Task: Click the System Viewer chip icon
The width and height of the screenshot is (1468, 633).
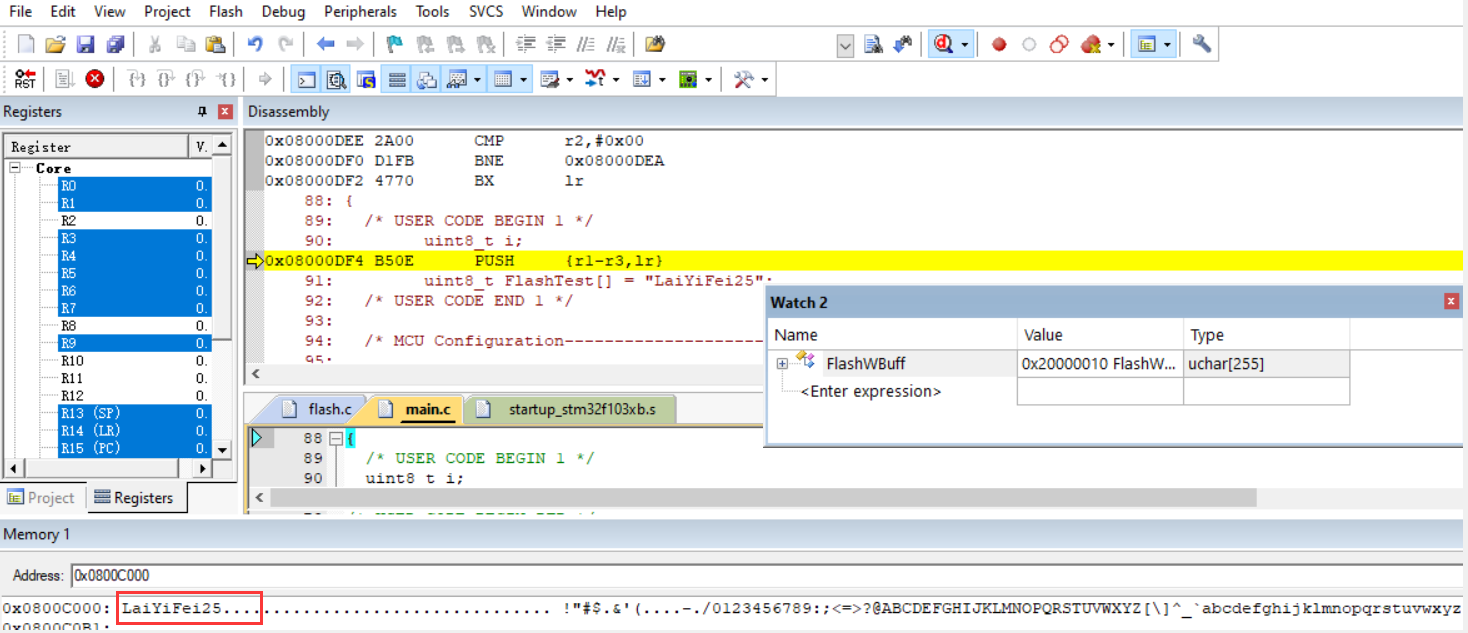Action: [x=688, y=79]
